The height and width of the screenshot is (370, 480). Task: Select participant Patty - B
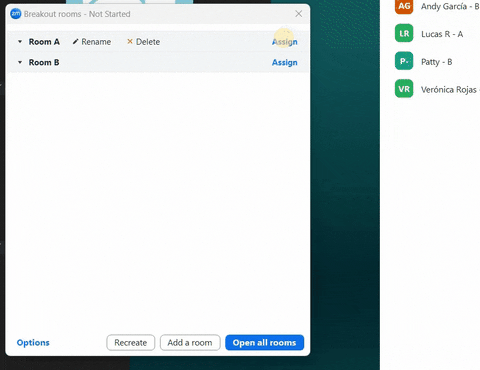(x=437, y=62)
